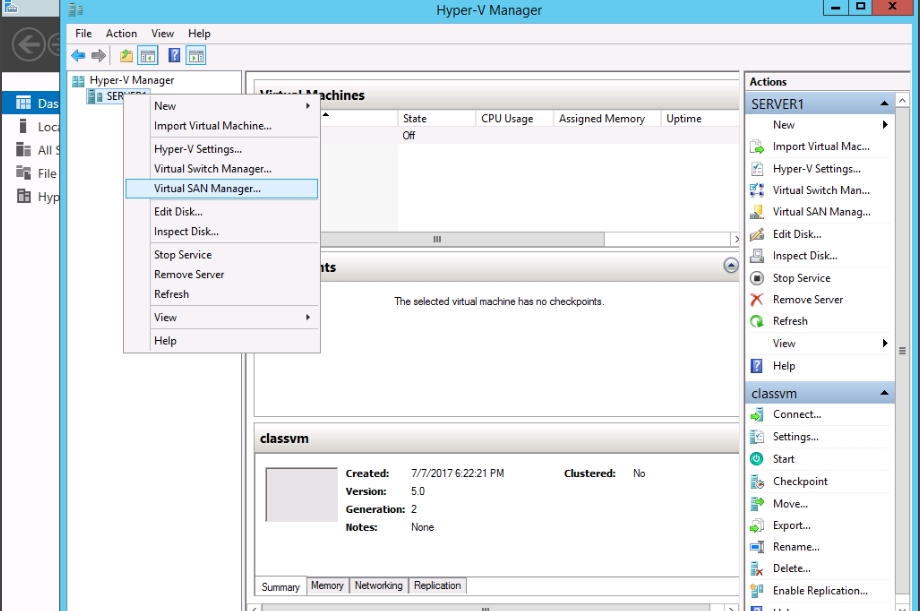This screenshot has height=611, width=920.
Task: Click the Edit Disk pencil icon in Actions
Action: tap(757, 234)
